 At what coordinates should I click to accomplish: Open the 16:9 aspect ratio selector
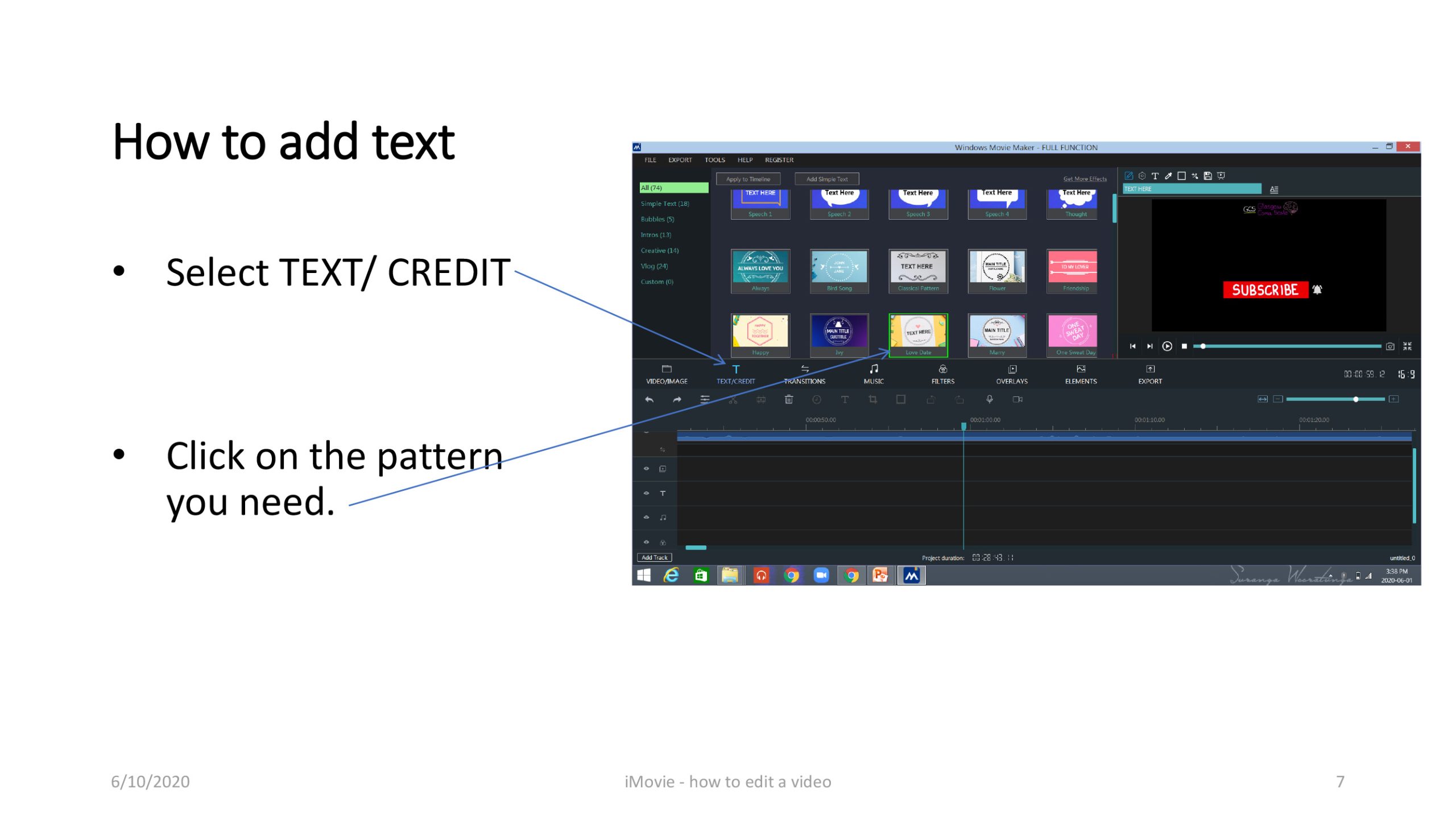point(1406,374)
